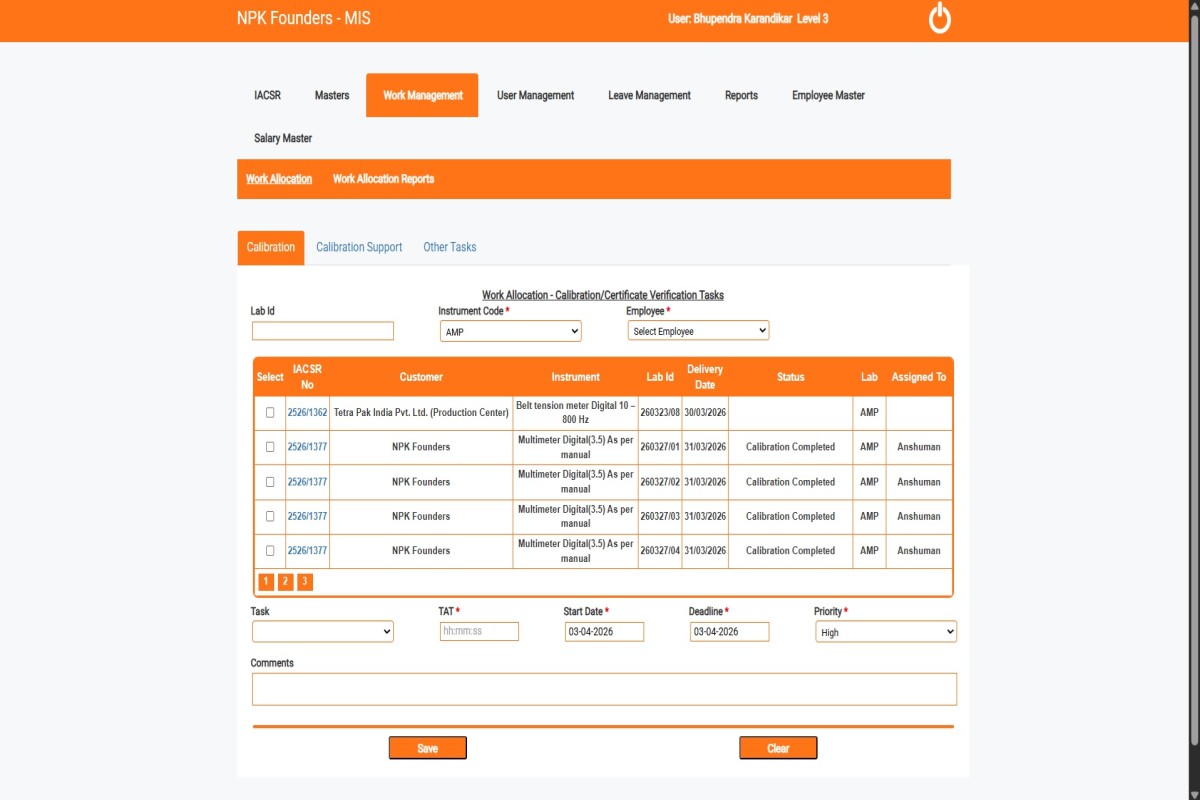
Task: Open IACSR link 2526/1362
Action: [307, 413]
